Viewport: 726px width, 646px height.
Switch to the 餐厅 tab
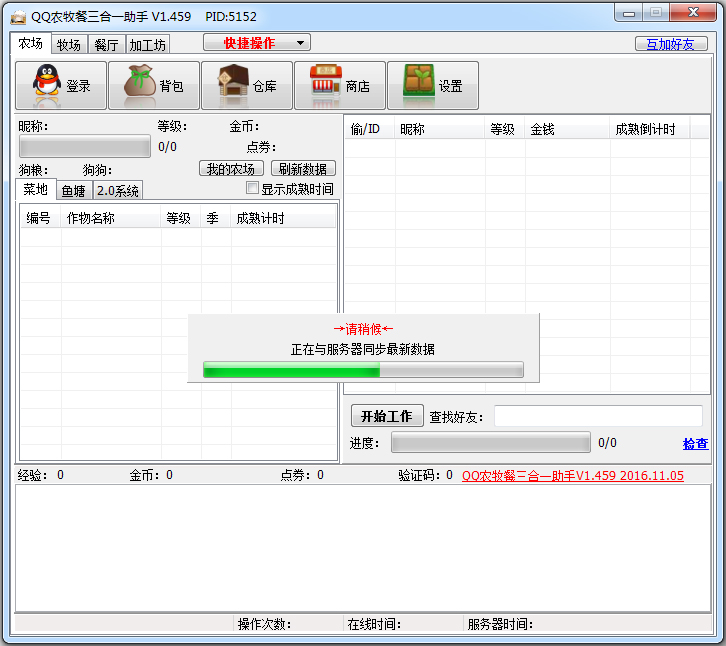[x=106, y=45]
